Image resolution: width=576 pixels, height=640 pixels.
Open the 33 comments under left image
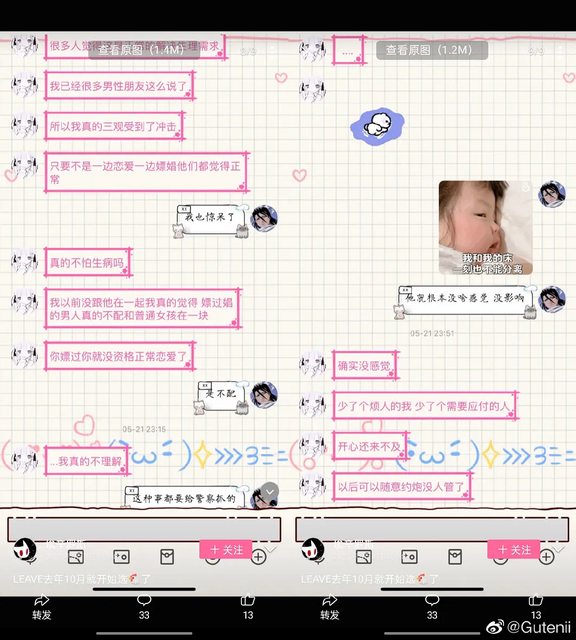[144, 607]
